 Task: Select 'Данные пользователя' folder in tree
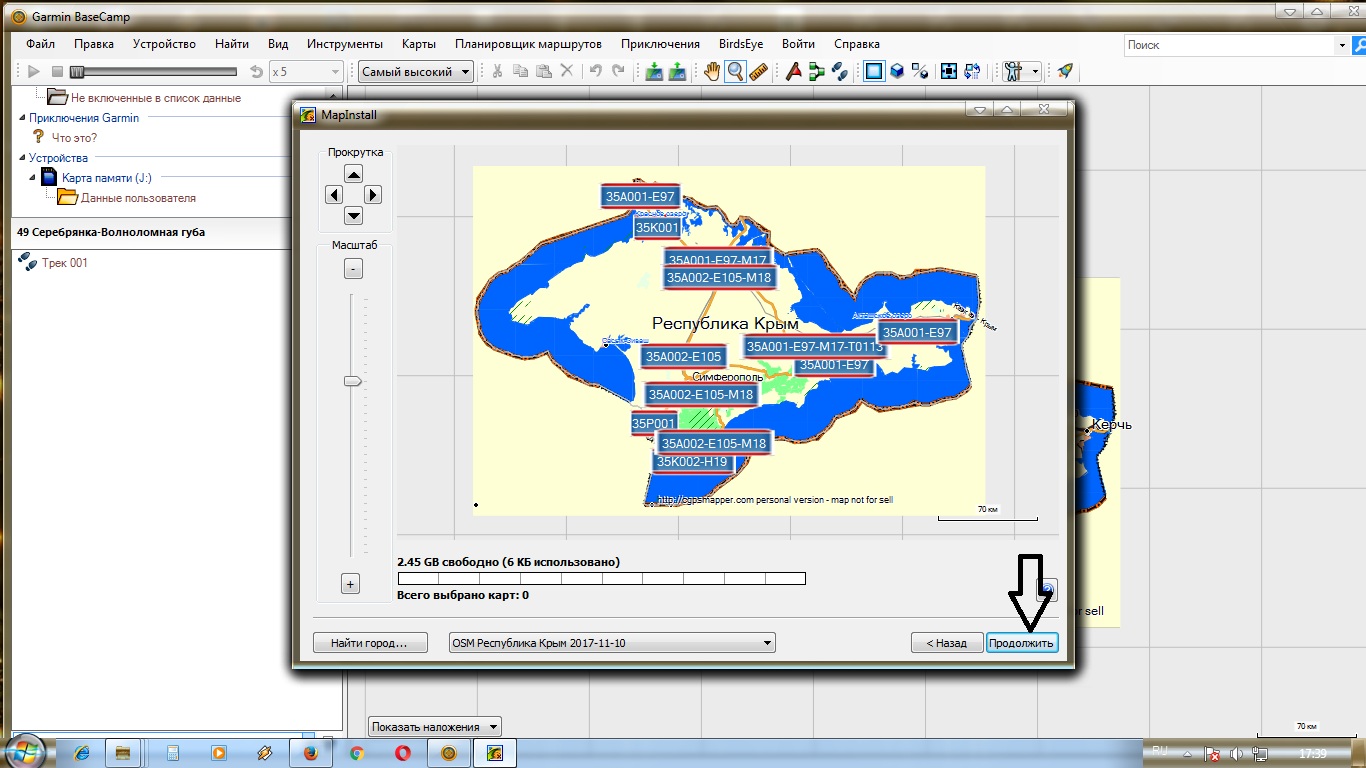pyautogui.click(x=138, y=198)
